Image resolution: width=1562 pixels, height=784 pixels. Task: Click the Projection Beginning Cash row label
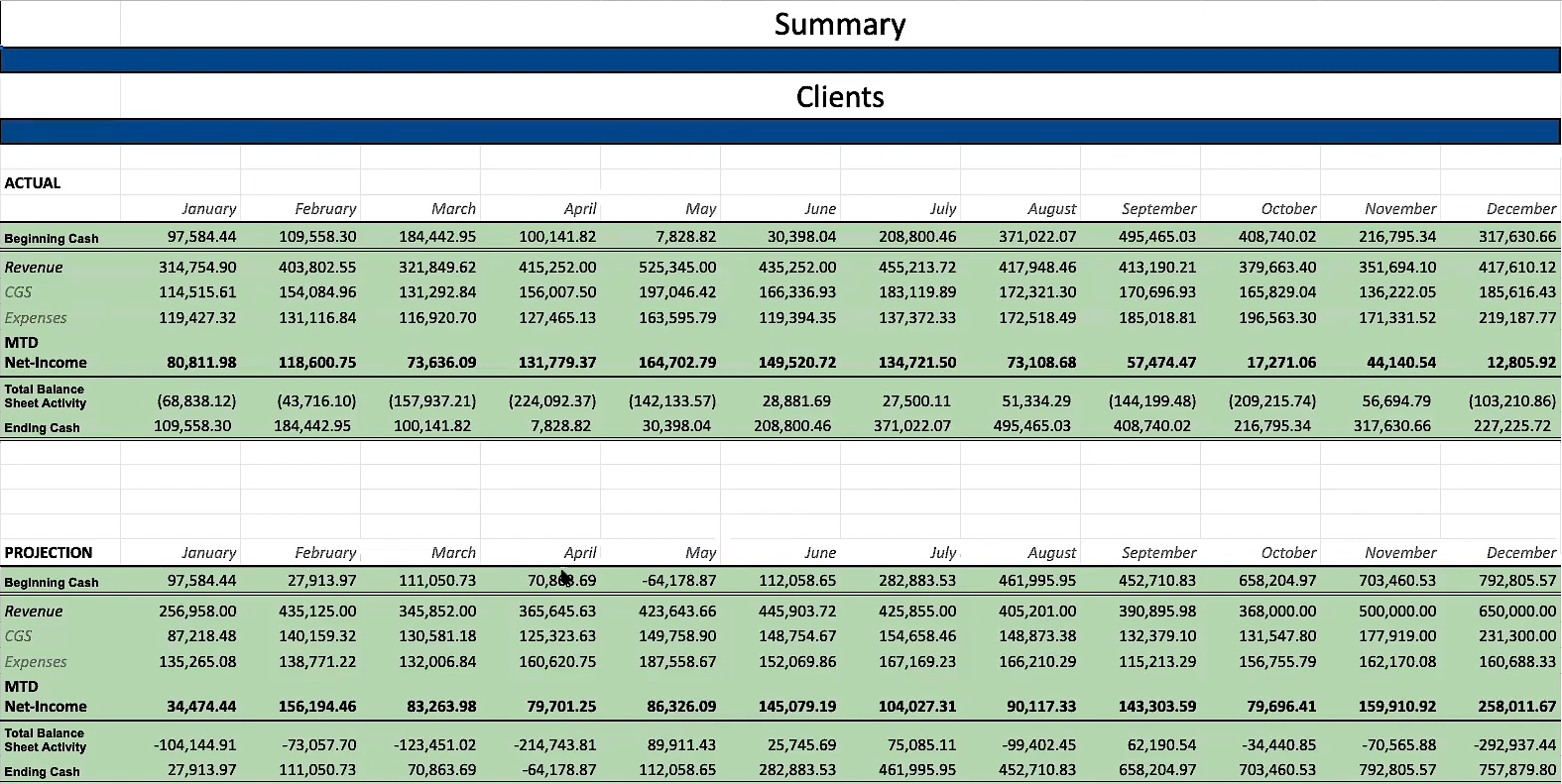click(x=52, y=583)
